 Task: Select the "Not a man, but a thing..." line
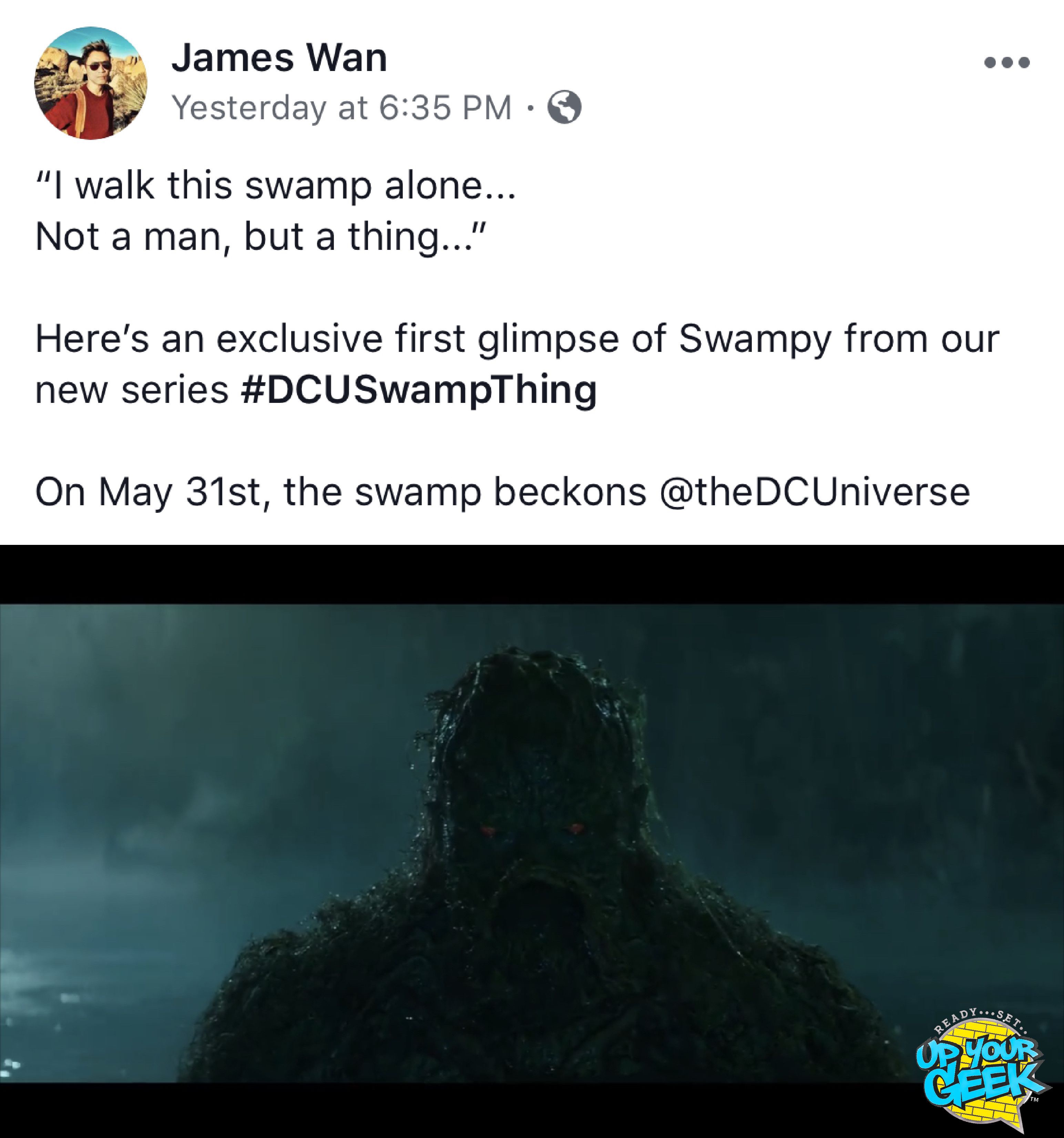[x=260, y=236]
